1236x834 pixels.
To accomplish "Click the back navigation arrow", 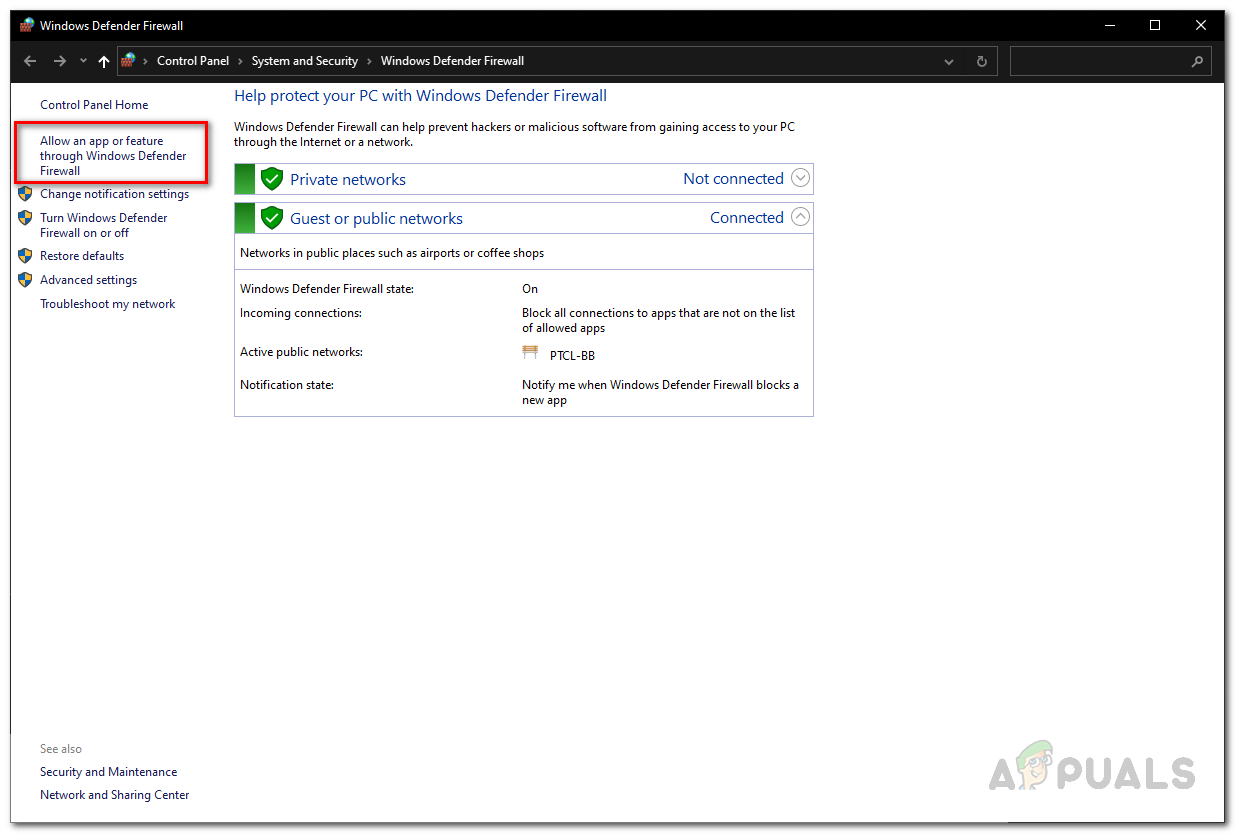I will coord(29,61).
